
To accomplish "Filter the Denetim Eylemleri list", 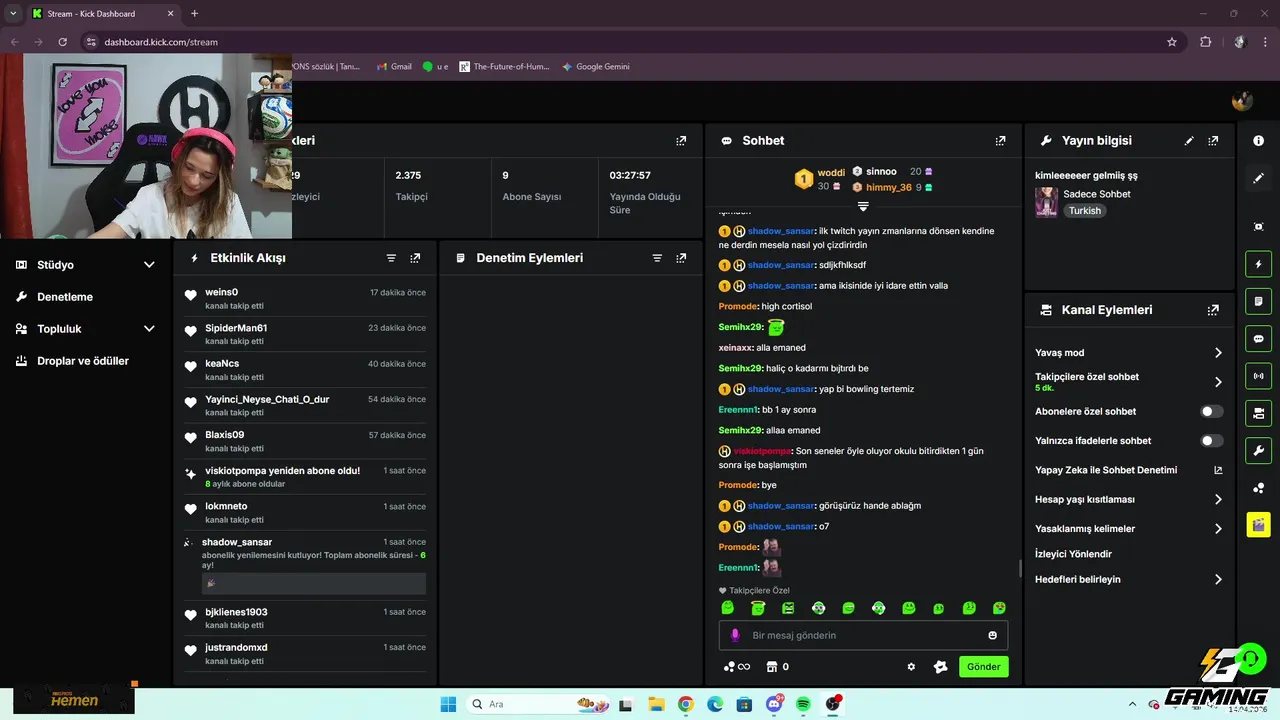I will point(657,258).
